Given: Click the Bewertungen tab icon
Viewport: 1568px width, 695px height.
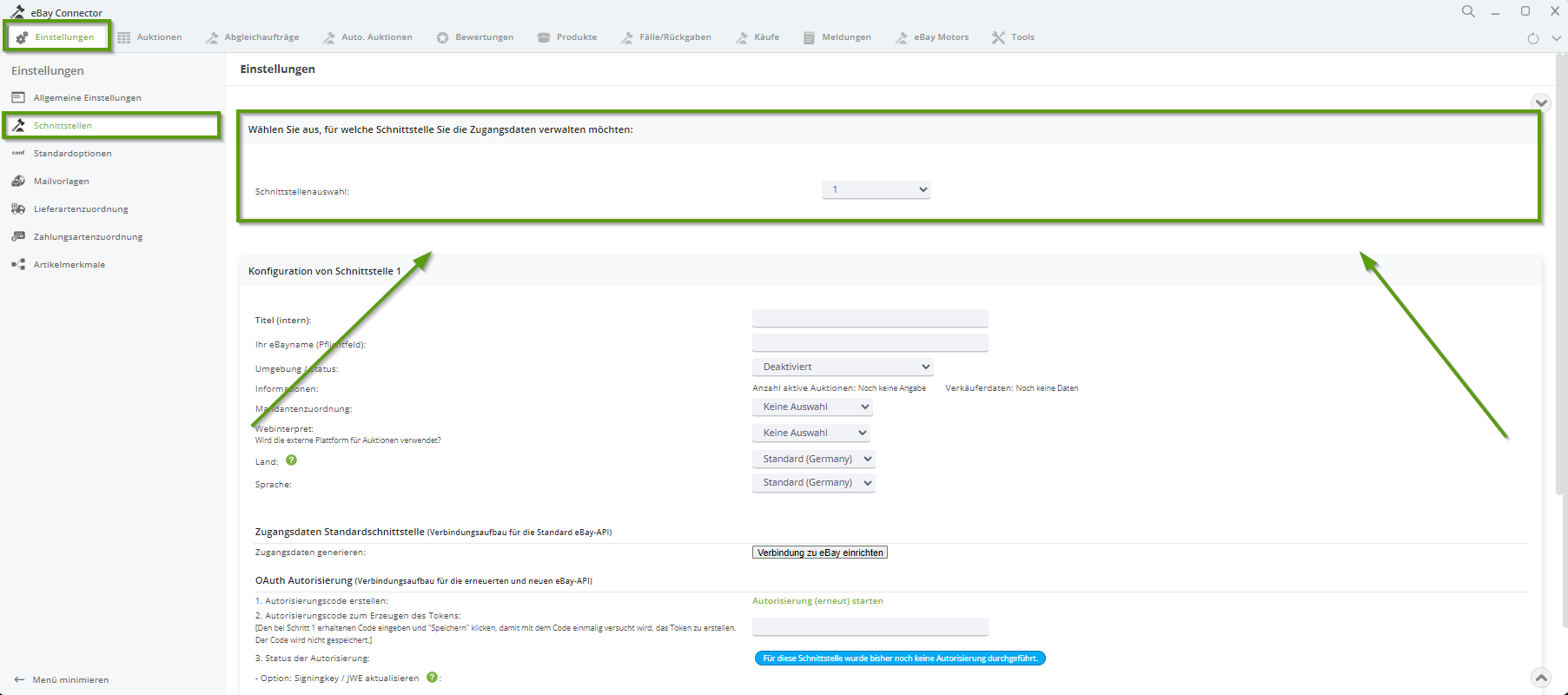Looking at the screenshot, I should [x=442, y=37].
